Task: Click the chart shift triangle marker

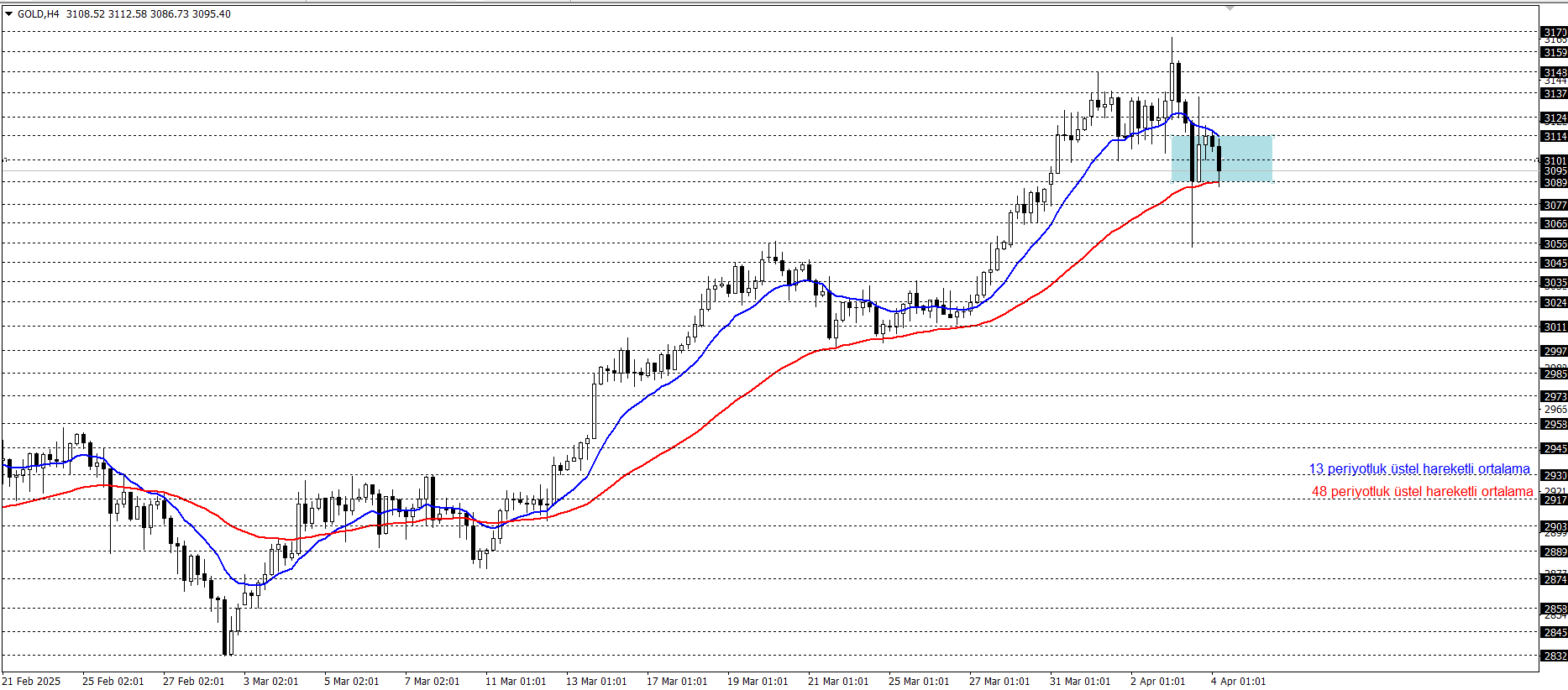Action: [x=1230, y=8]
